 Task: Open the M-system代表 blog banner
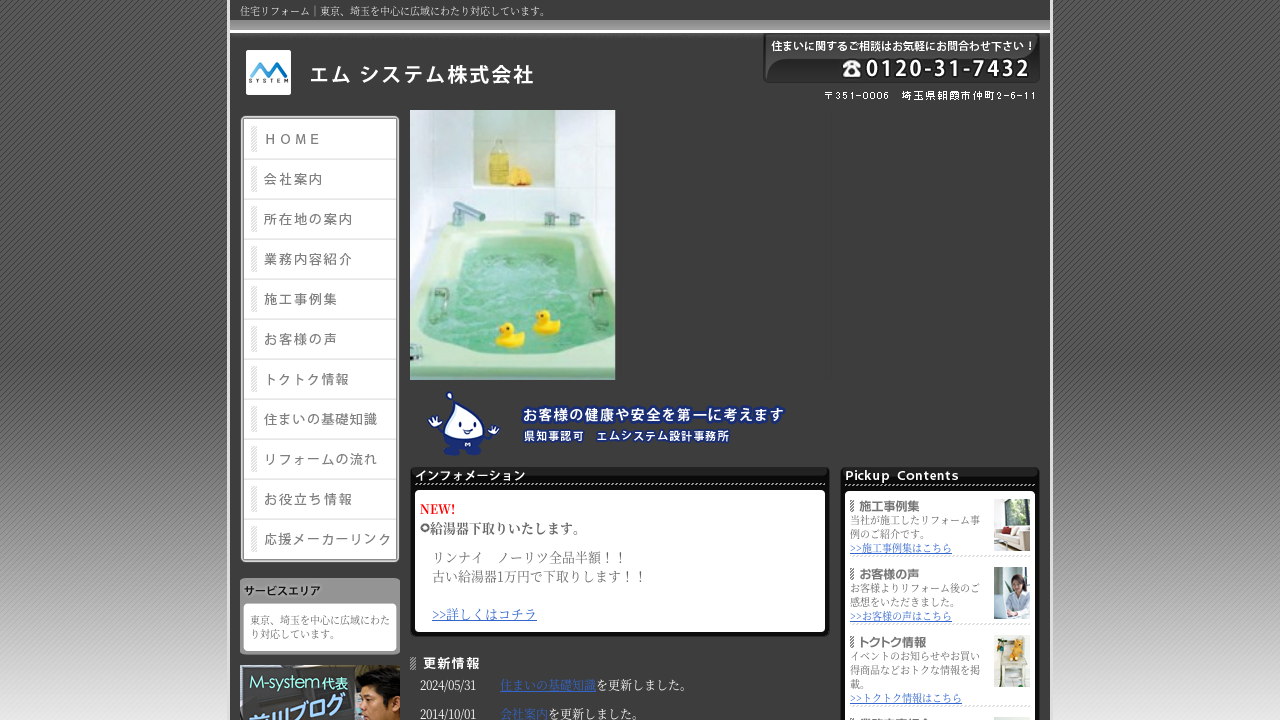tap(320, 692)
